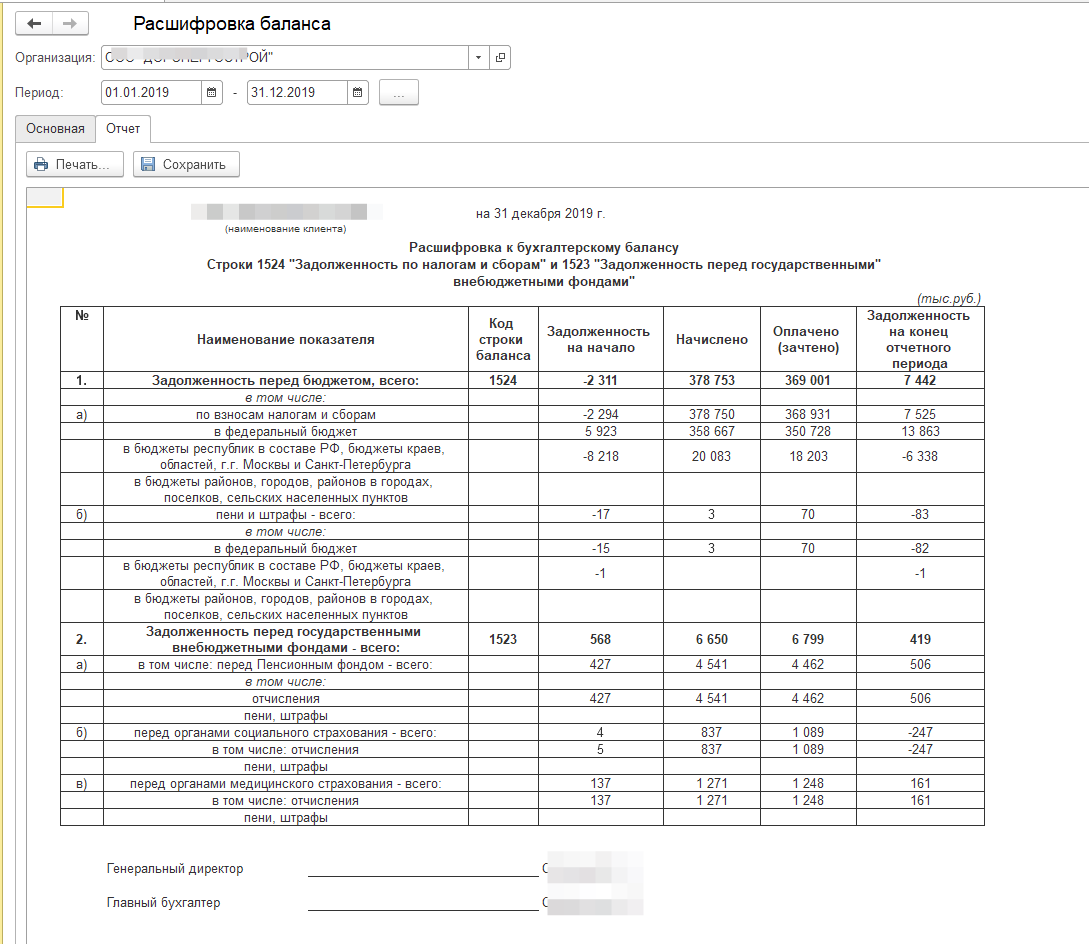Select the cell with value 18 203
This screenshot has height=944, width=1089.
pos(808,456)
